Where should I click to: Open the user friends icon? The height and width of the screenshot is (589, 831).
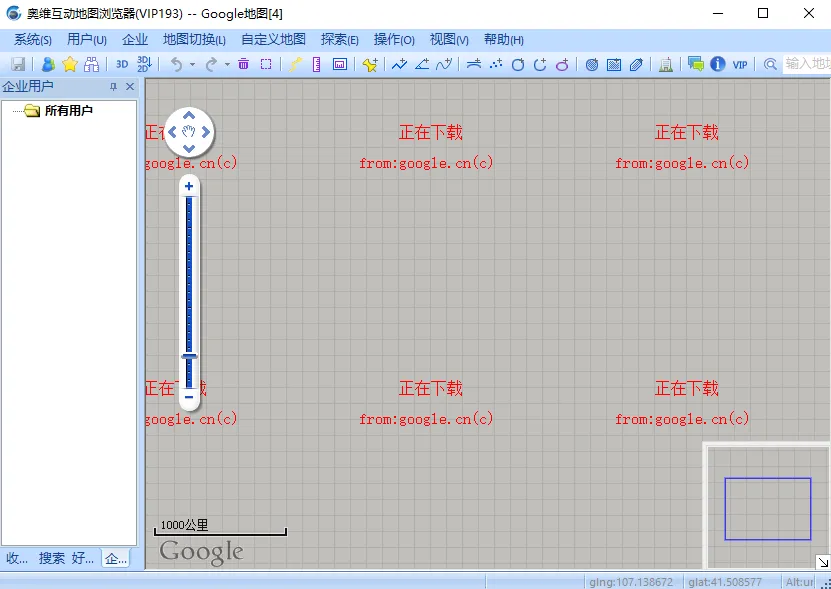coord(48,64)
